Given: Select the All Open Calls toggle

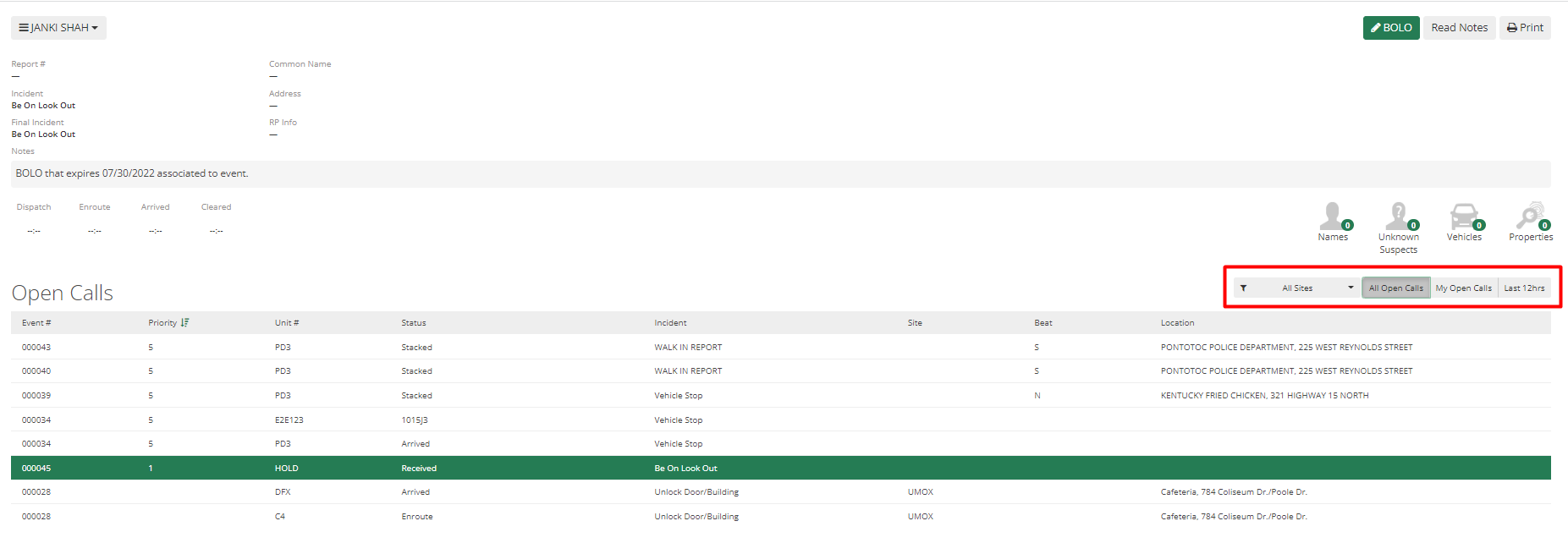Looking at the screenshot, I should (x=1396, y=288).
